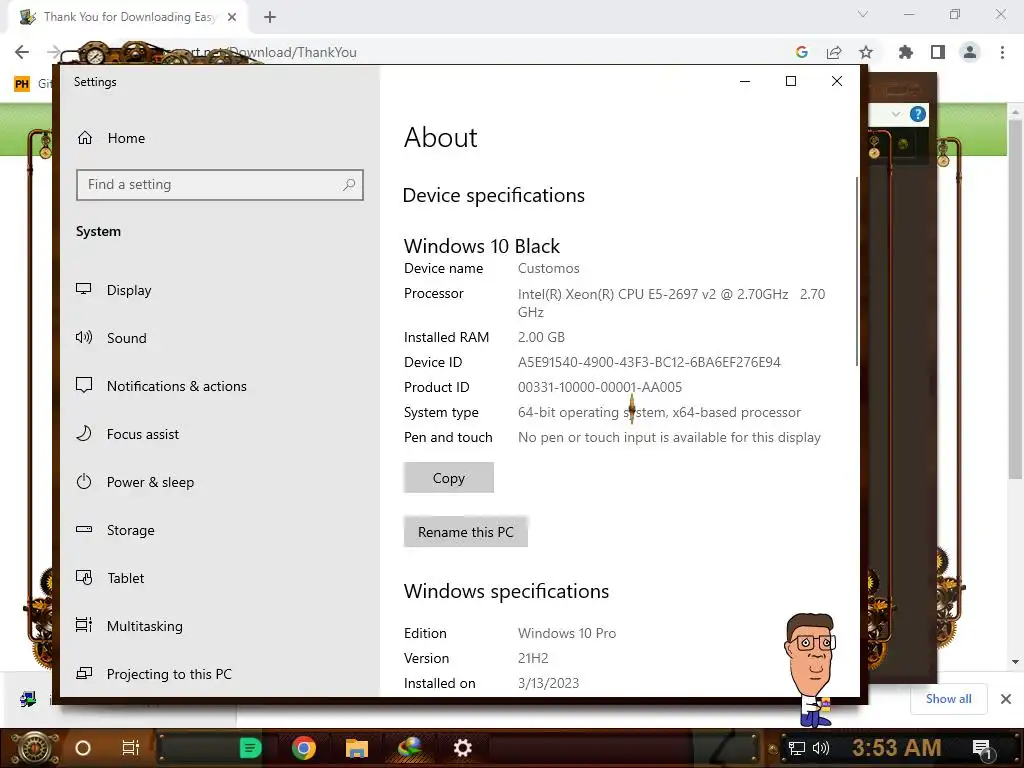Click the Chrome back arrow
The height and width of the screenshot is (768, 1024).
click(22, 52)
